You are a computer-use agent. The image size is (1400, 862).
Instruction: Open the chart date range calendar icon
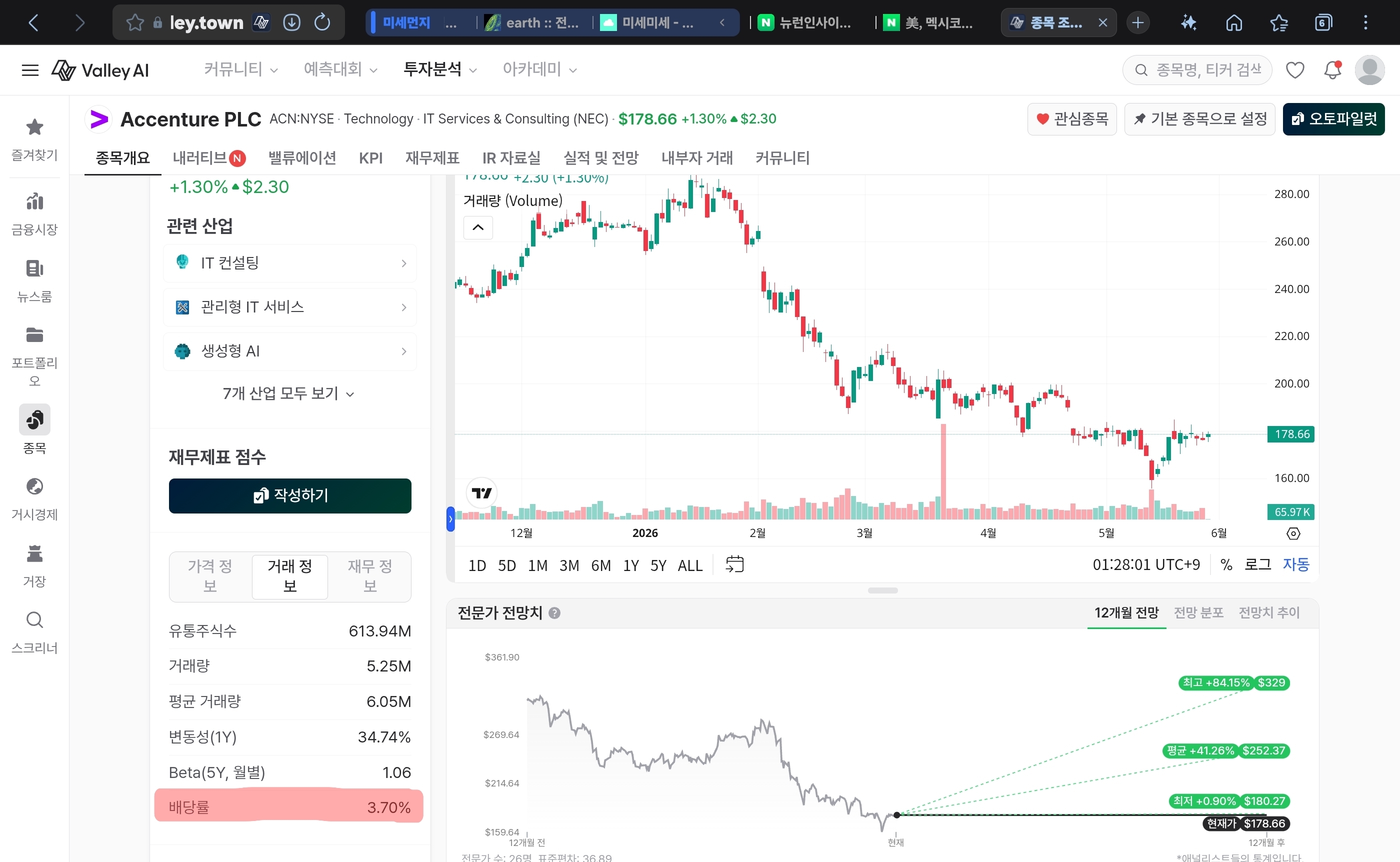pyautogui.click(x=734, y=564)
